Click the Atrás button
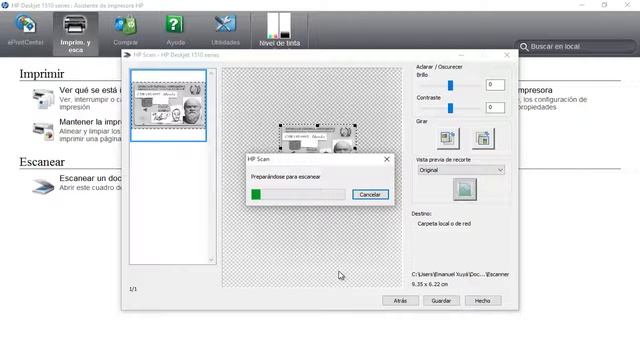This screenshot has width=640, height=360. pos(400,301)
